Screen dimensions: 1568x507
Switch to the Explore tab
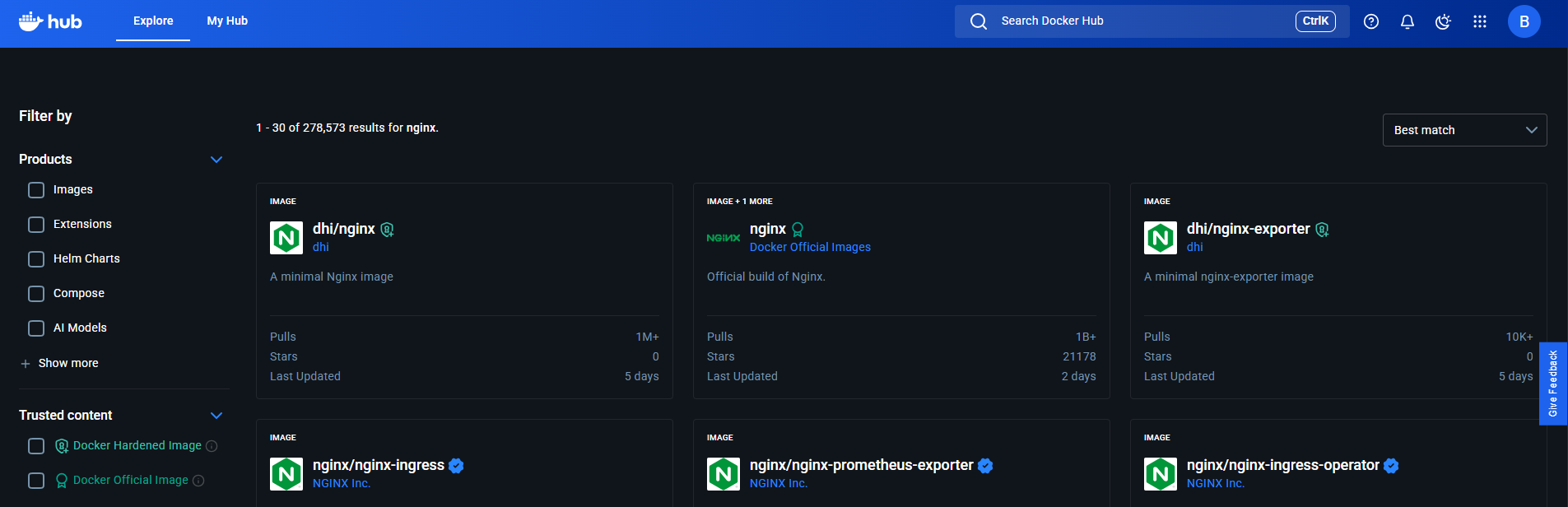tap(153, 21)
